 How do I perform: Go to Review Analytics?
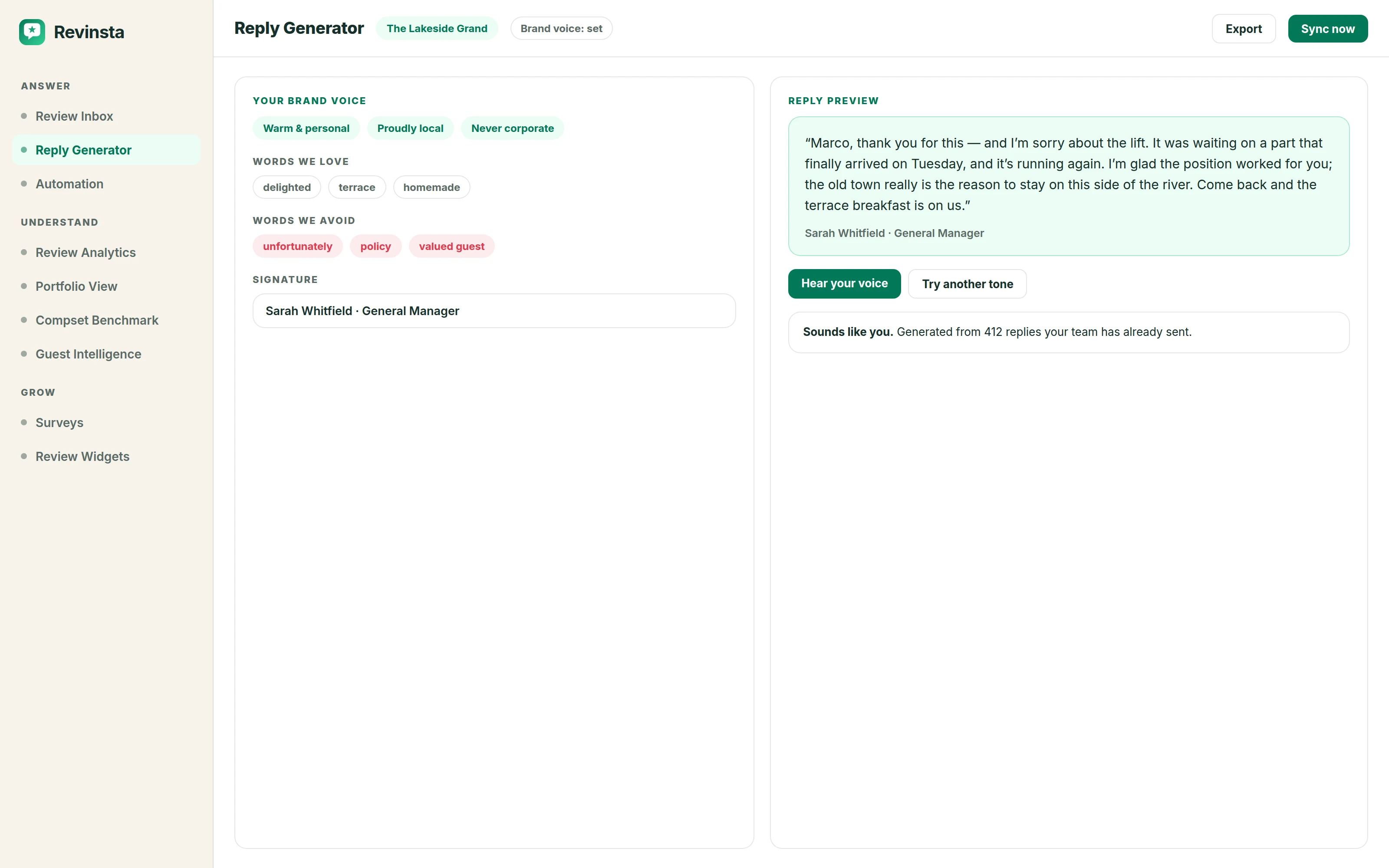tap(106, 253)
